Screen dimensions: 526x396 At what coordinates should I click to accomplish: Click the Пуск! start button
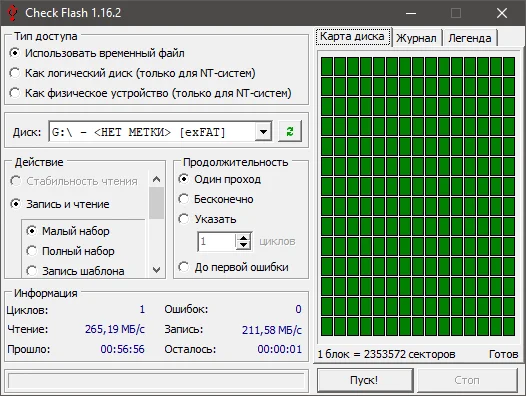pos(365,380)
